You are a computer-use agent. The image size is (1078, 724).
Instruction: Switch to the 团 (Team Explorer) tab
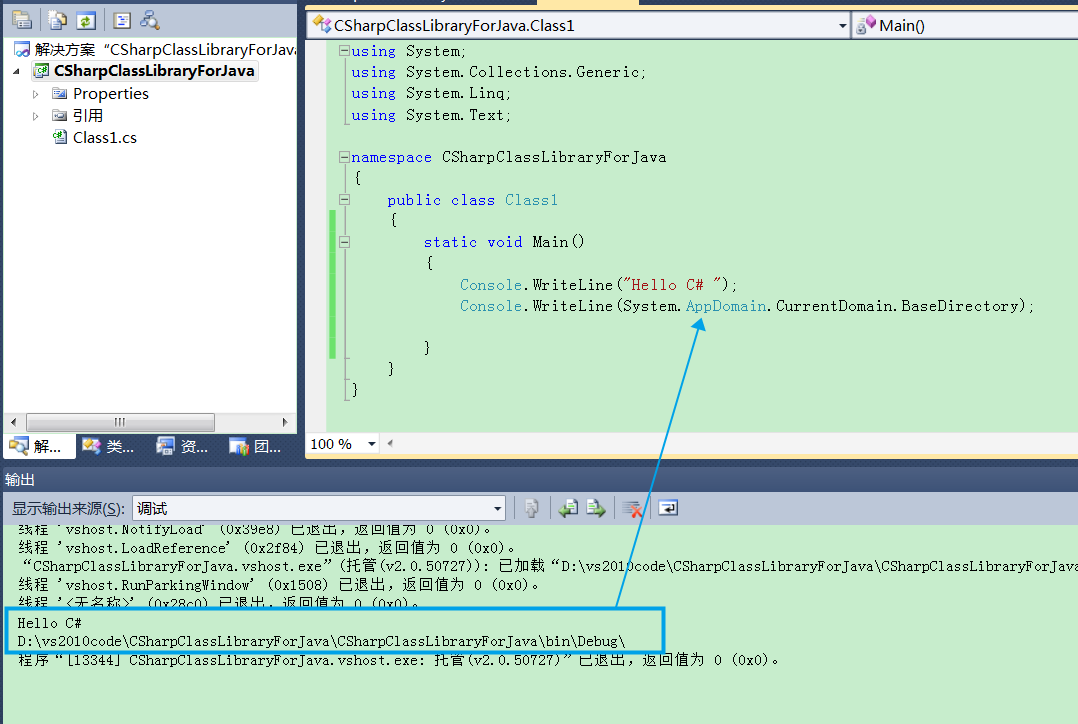(255, 446)
